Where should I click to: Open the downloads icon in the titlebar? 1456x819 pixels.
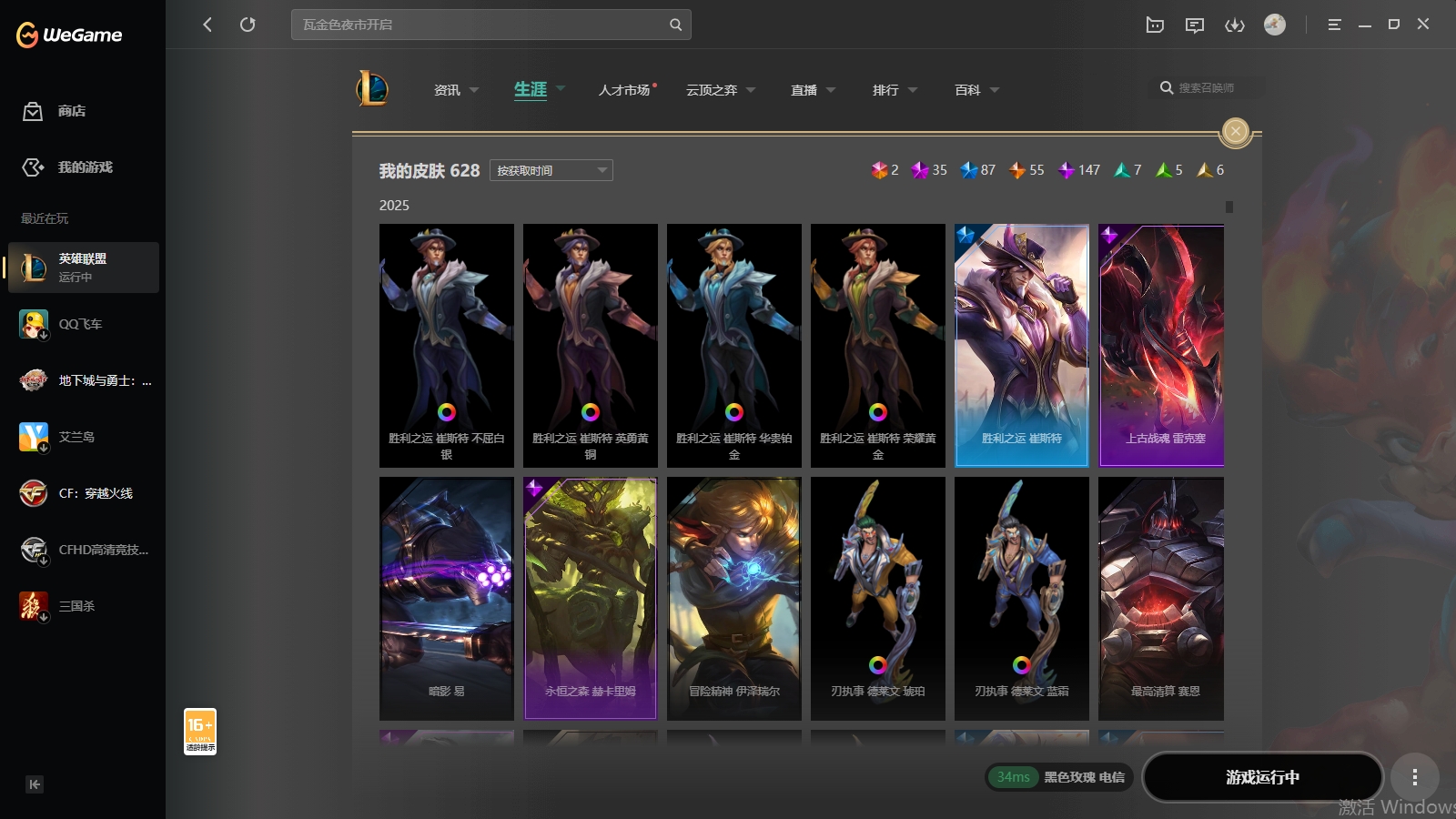1235,25
